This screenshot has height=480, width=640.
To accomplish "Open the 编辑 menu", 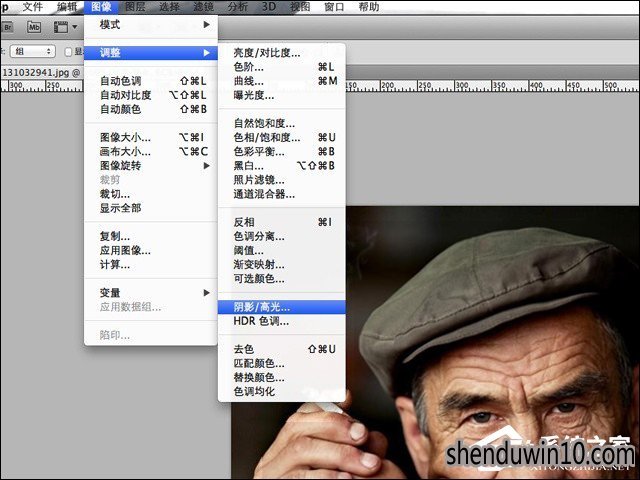I will click(67, 7).
